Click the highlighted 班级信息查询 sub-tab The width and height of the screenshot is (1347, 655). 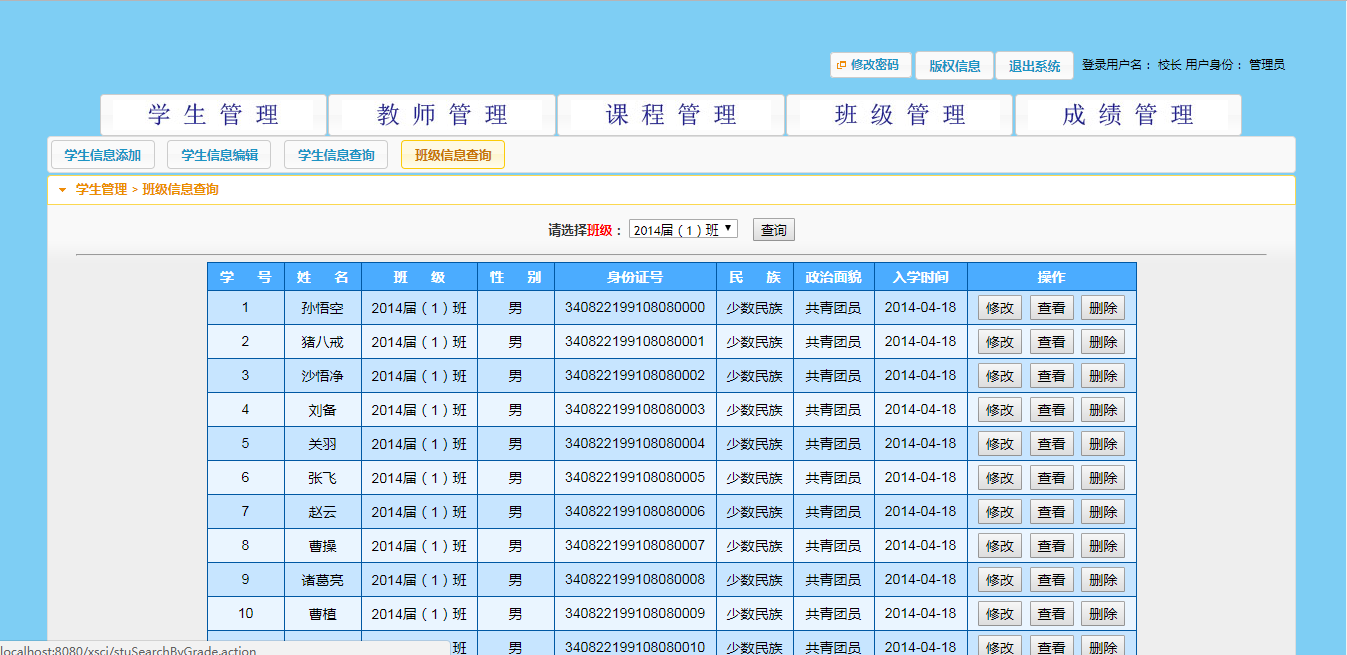[453, 155]
